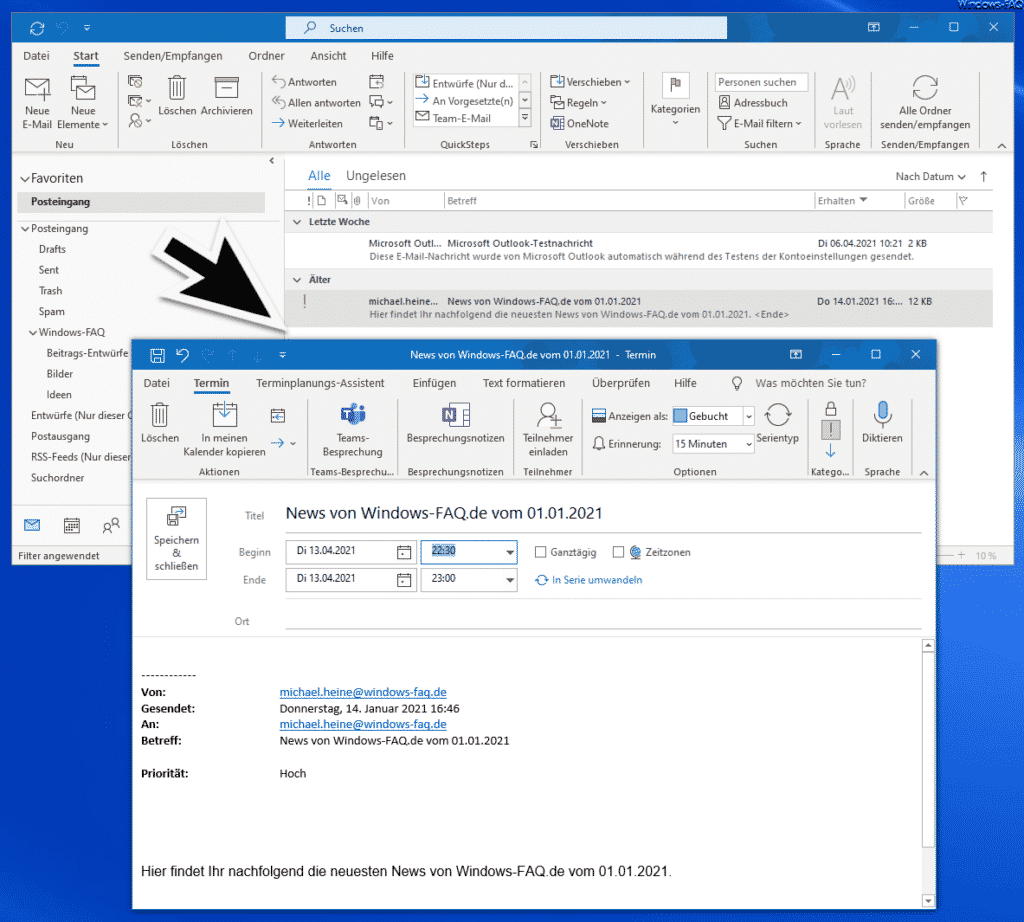Show Ungelesen messages filter
1024x922 pixels.
[376, 176]
